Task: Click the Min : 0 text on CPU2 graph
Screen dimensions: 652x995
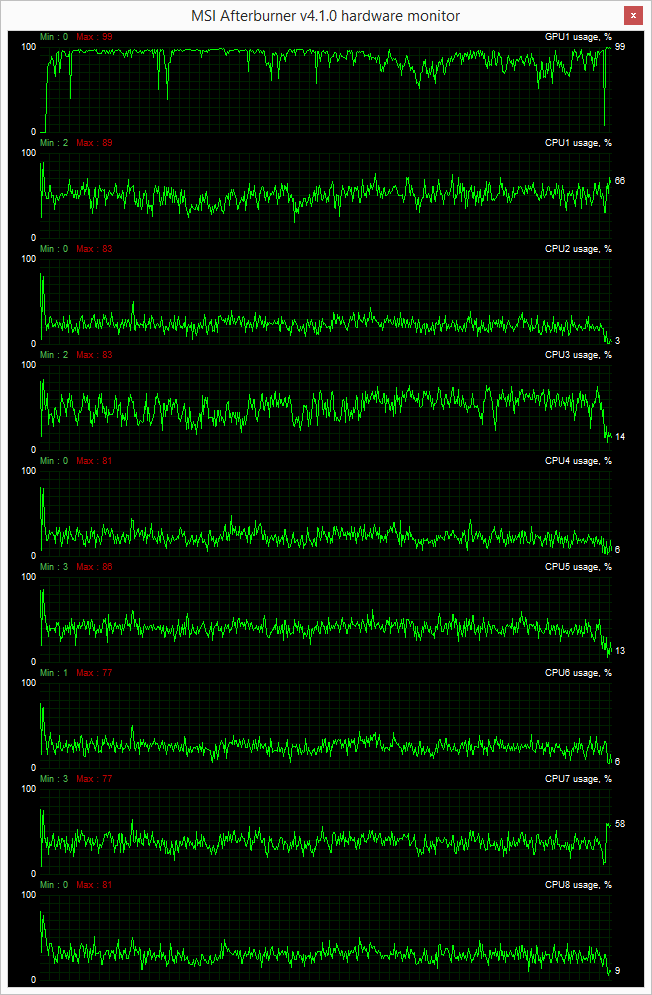Action: [54, 249]
